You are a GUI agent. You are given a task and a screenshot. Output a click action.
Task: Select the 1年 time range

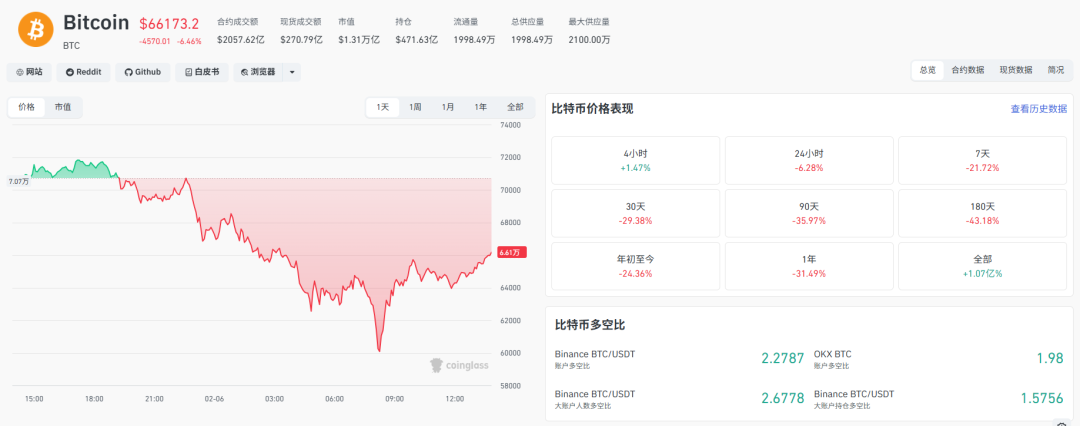(x=481, y=107)
